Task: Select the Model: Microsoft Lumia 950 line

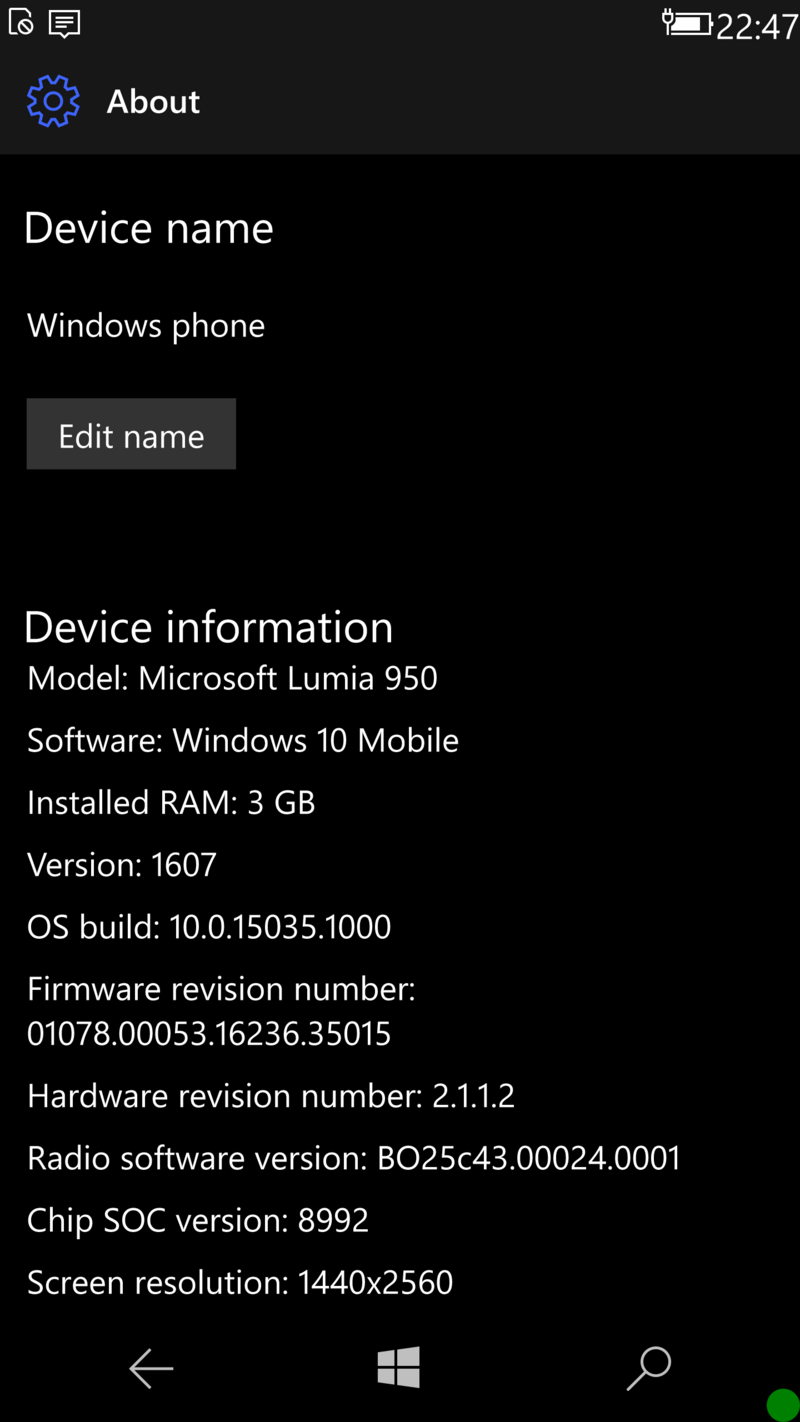Action: click(x=232, y=678)
